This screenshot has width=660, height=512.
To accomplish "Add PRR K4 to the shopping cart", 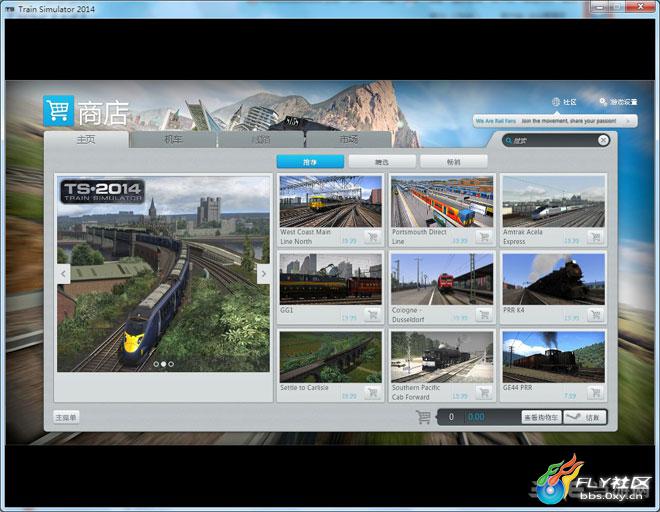I will coord(596,315).
